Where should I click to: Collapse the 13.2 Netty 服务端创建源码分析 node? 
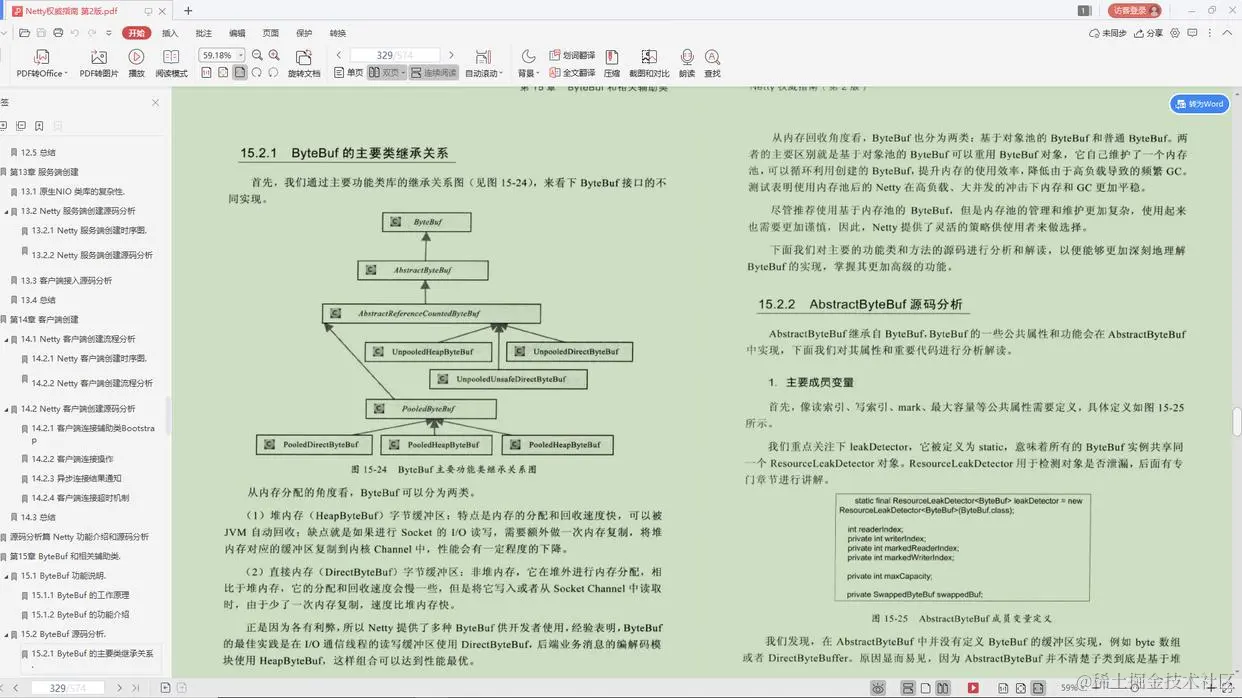[x=6, y=211]
